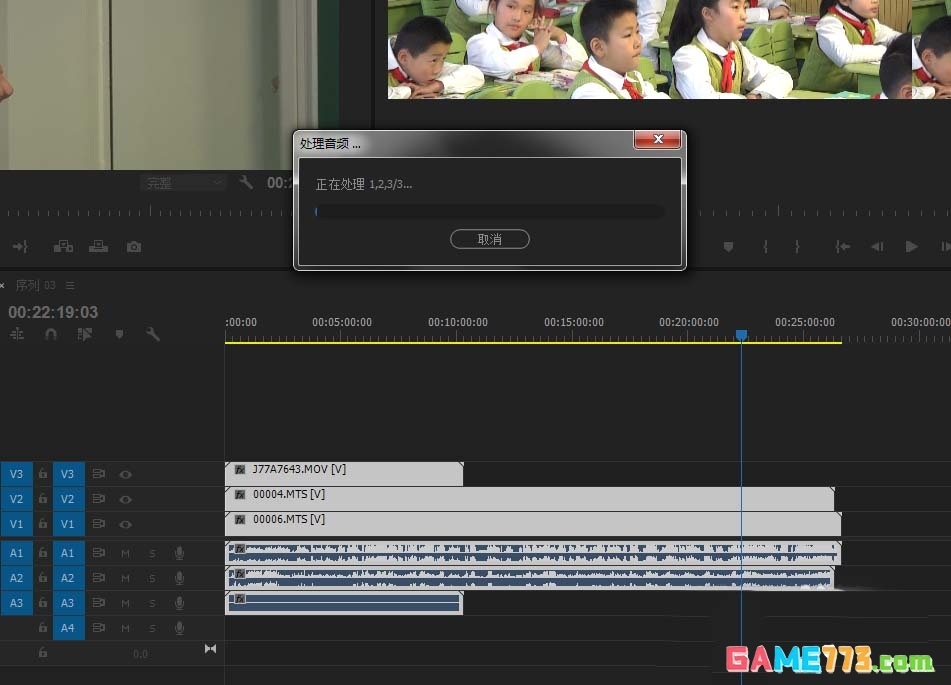This screenshot has height=685, width=951.
Task: Select clip J77A7643.MOV [V] on V3
Action: pos(344,473)
